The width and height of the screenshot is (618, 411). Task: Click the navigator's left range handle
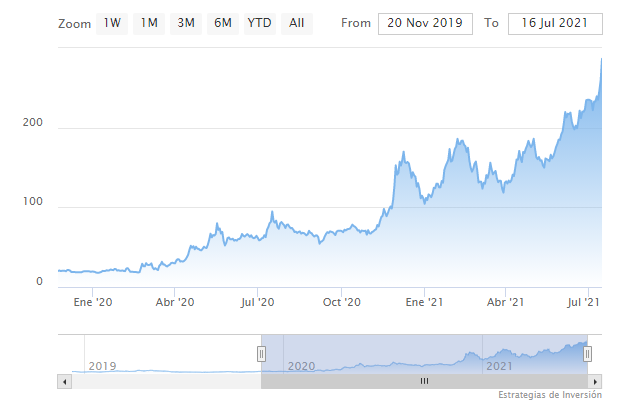261,353
